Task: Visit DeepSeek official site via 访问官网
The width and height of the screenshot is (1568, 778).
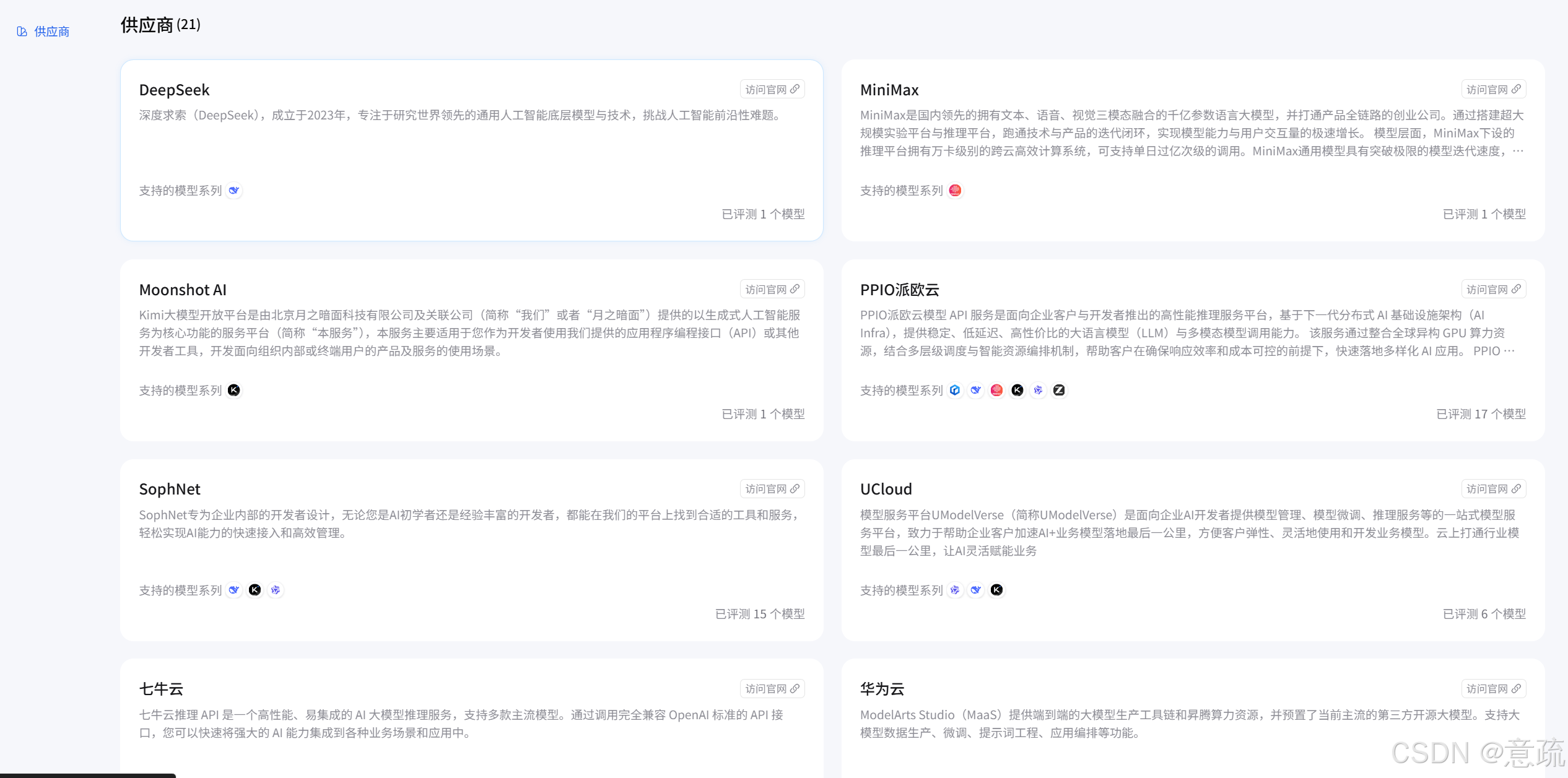Action: [x=772, y=90]
